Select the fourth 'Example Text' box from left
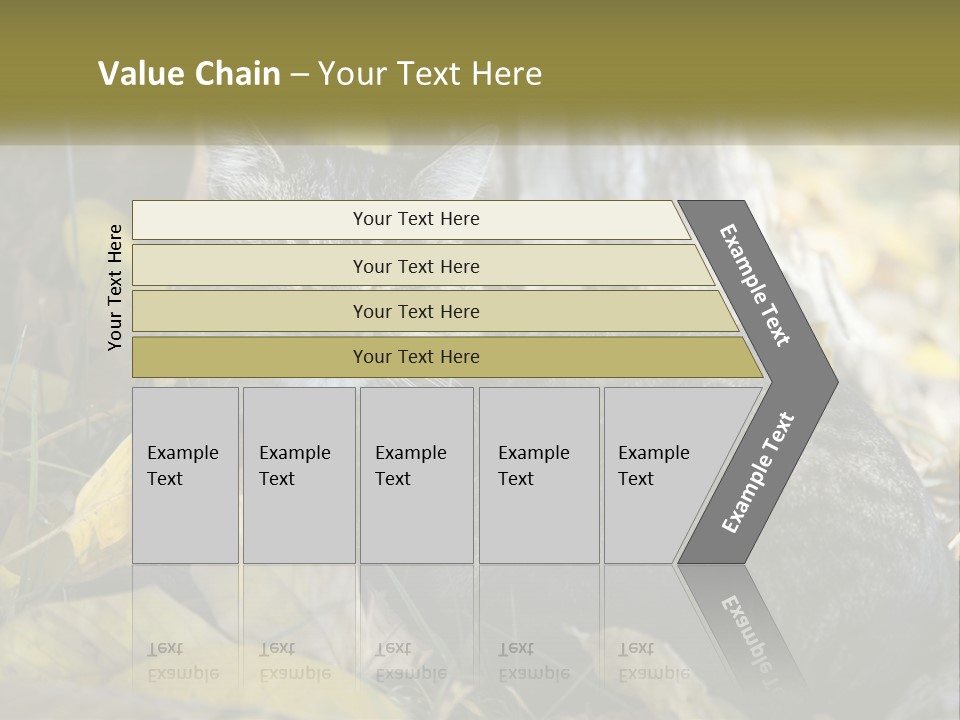Viewport: 960px width, 720px height. click(x=538, y=474)
